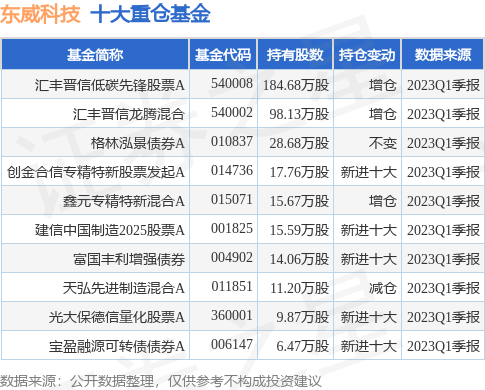Click holding 17.76万股
Screen dimensions: 485x390
point(299,172)
